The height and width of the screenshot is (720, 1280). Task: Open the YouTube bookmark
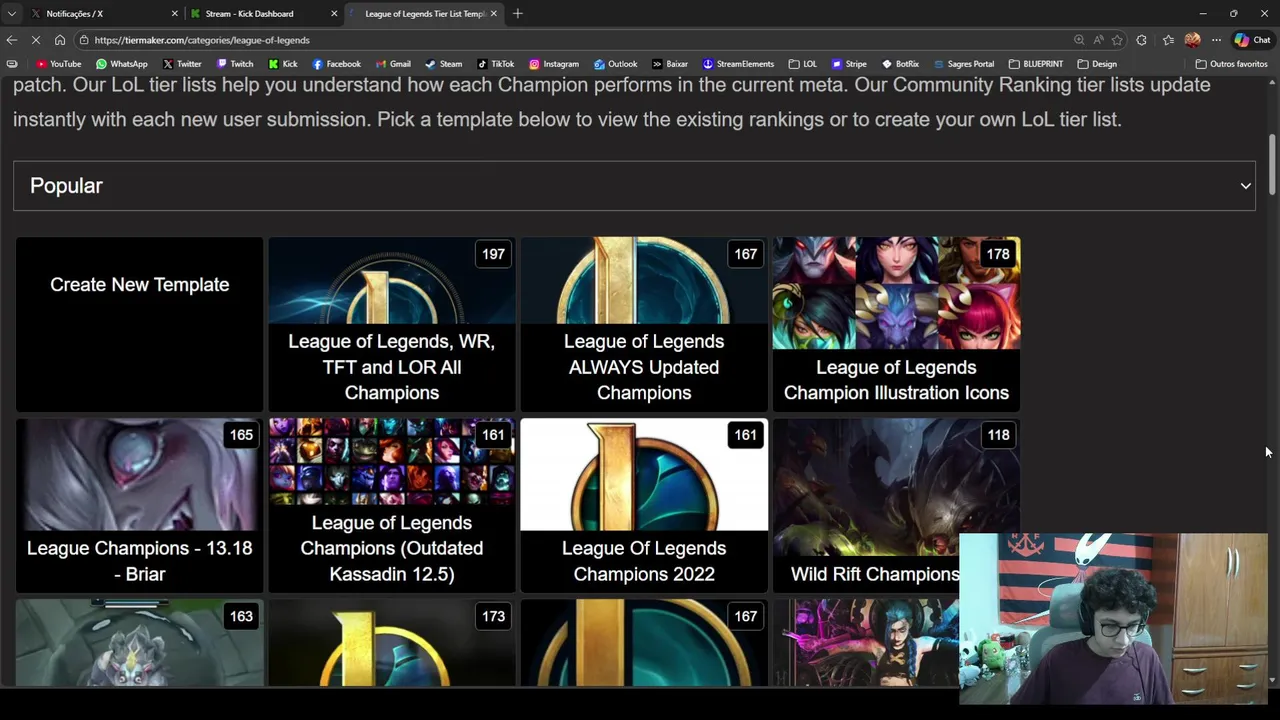pos(59,64)
